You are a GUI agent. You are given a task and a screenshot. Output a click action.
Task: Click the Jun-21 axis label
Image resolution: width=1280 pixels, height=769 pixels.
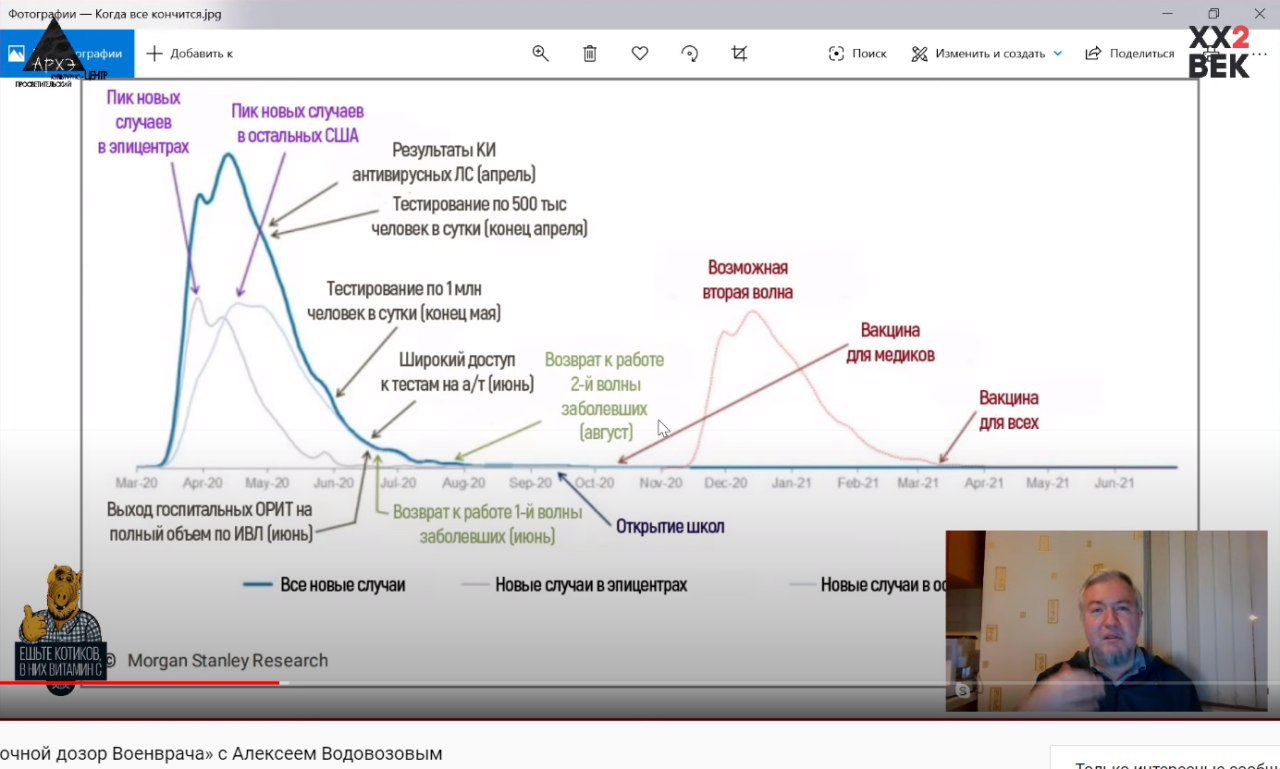pyautogui.click(x=1114, y=482)
